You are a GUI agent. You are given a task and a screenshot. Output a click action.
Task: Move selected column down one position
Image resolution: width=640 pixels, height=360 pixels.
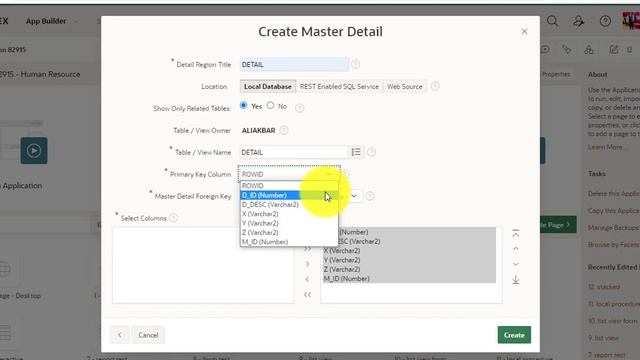(516, 264)
